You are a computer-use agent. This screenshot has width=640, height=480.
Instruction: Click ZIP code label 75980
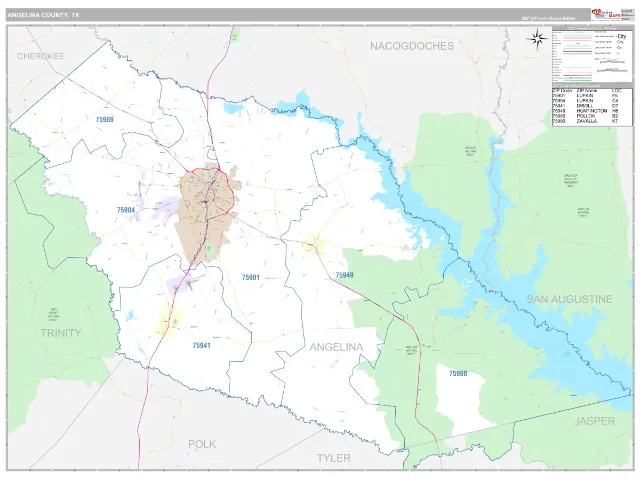pos(458,373)
